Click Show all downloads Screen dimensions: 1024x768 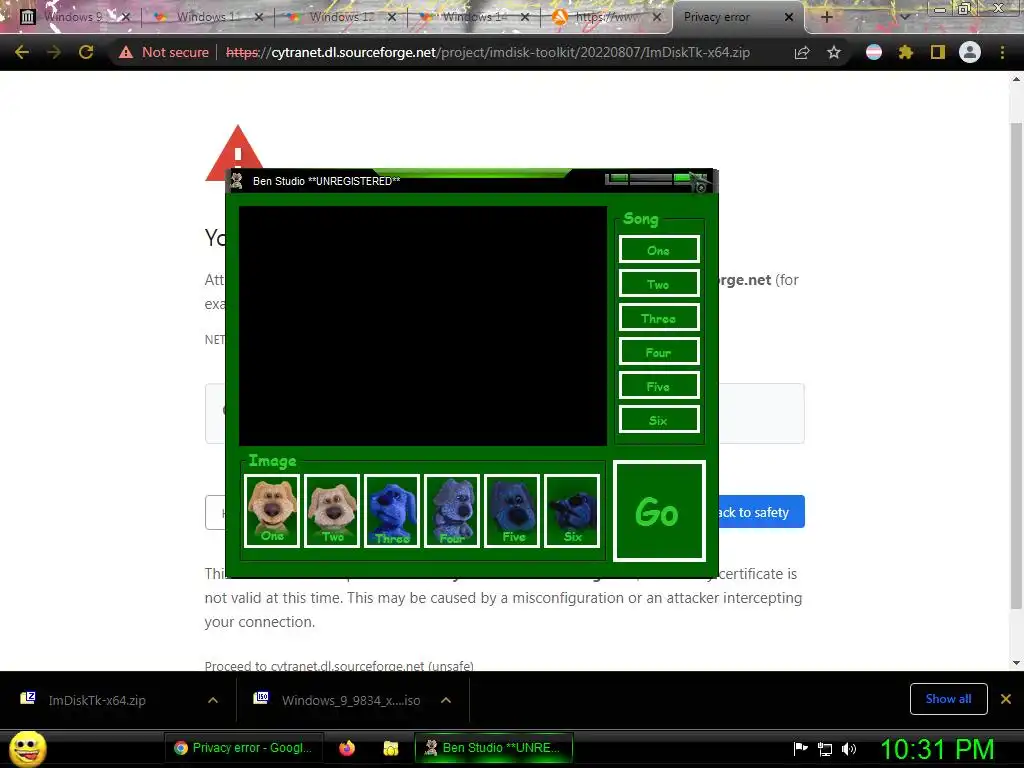tap(948, 699)
